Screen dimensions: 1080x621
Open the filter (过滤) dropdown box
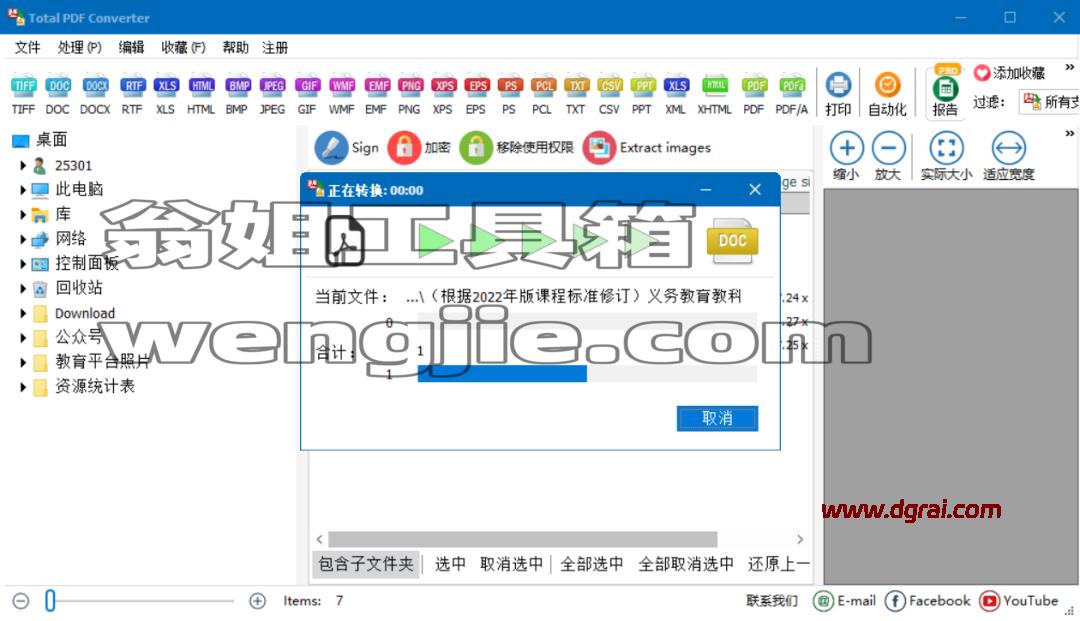click(x=1049, y=103)
